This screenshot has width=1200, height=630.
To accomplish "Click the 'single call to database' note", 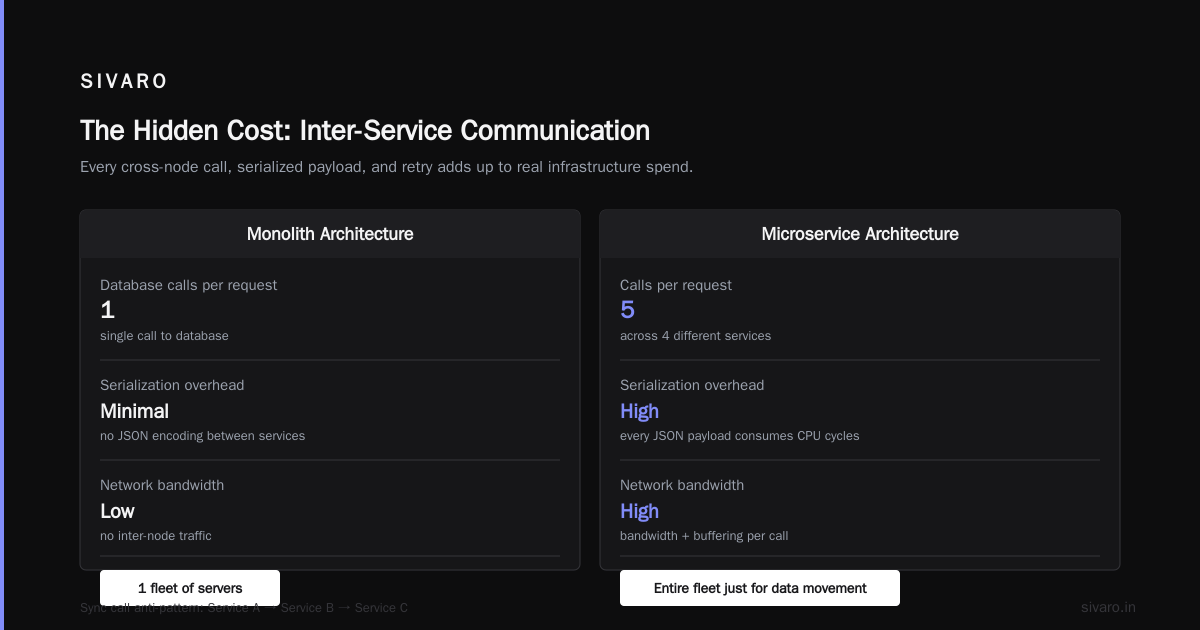I will [164, 336].
